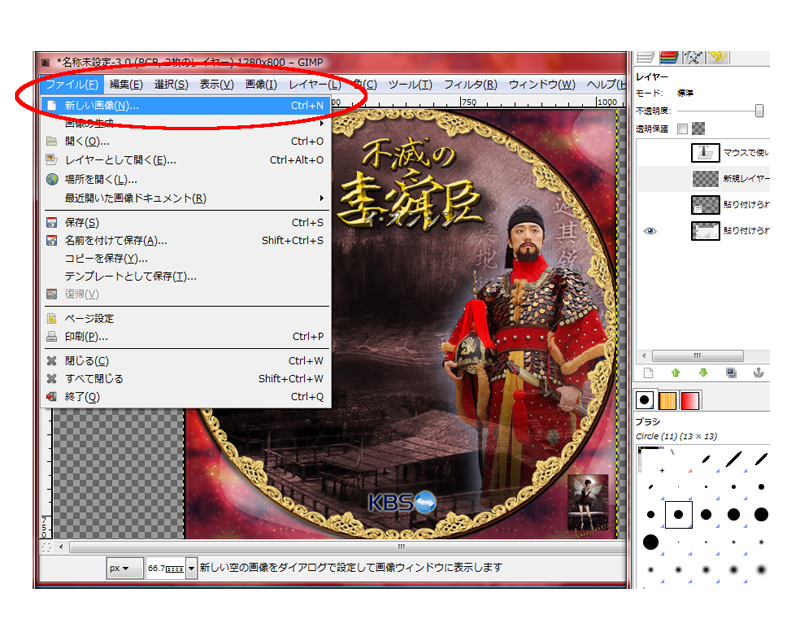Open the orange Patterns tab
800x619 pixels.
coord(667,401)
